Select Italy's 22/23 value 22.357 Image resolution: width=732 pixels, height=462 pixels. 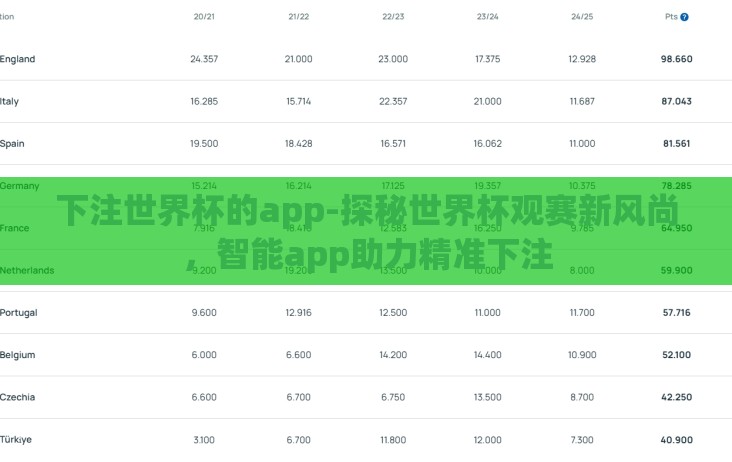pyautogui.click(x=393, y=101)
